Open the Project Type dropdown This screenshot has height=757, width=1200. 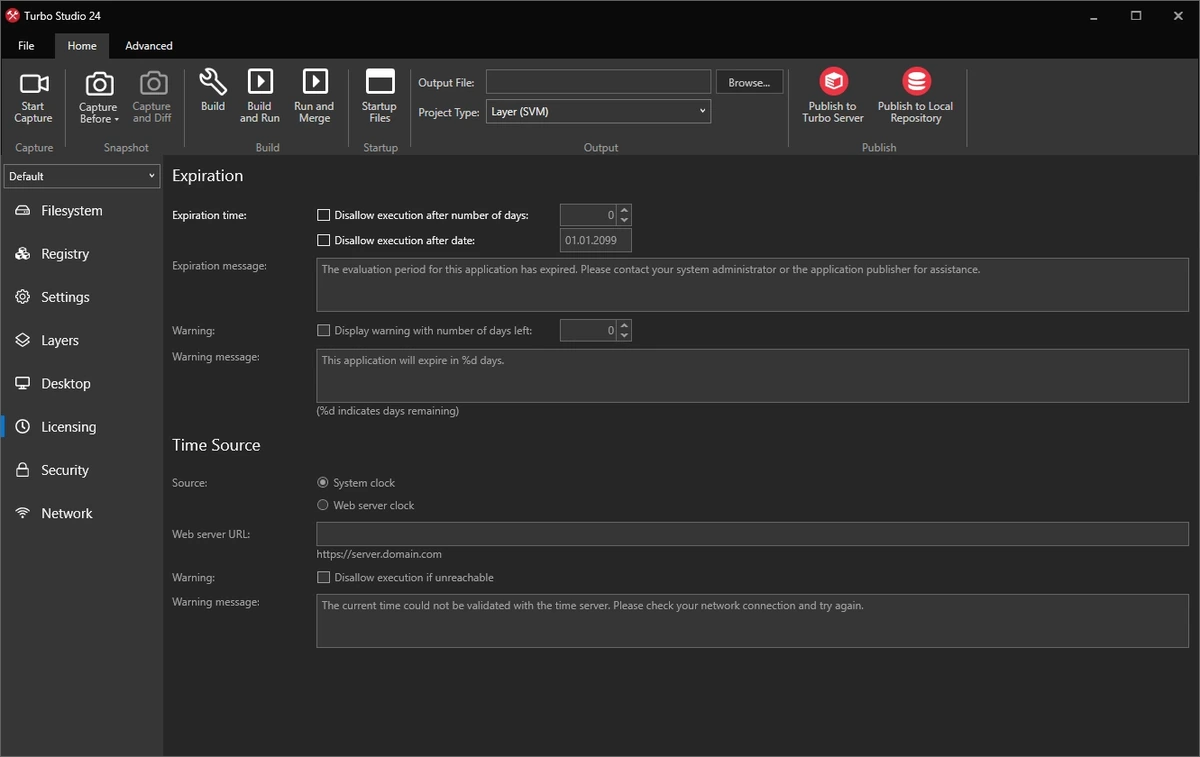pos(598,112)
